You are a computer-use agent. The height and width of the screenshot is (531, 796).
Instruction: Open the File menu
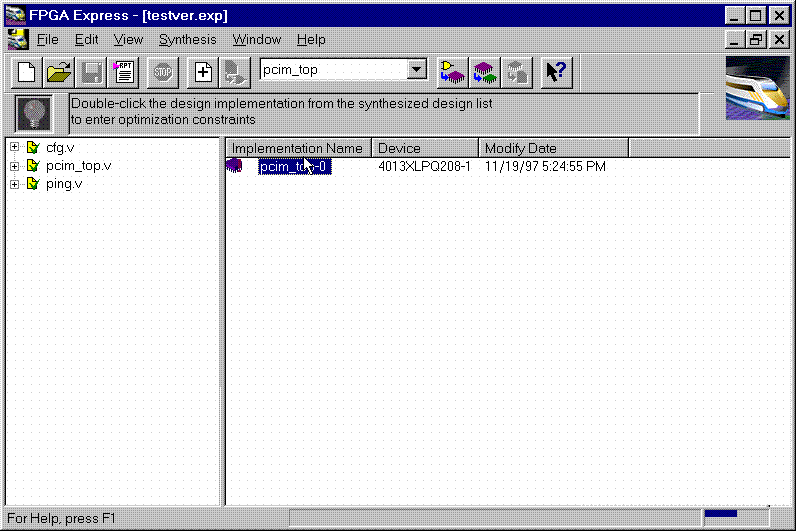[x=47, y=40]
